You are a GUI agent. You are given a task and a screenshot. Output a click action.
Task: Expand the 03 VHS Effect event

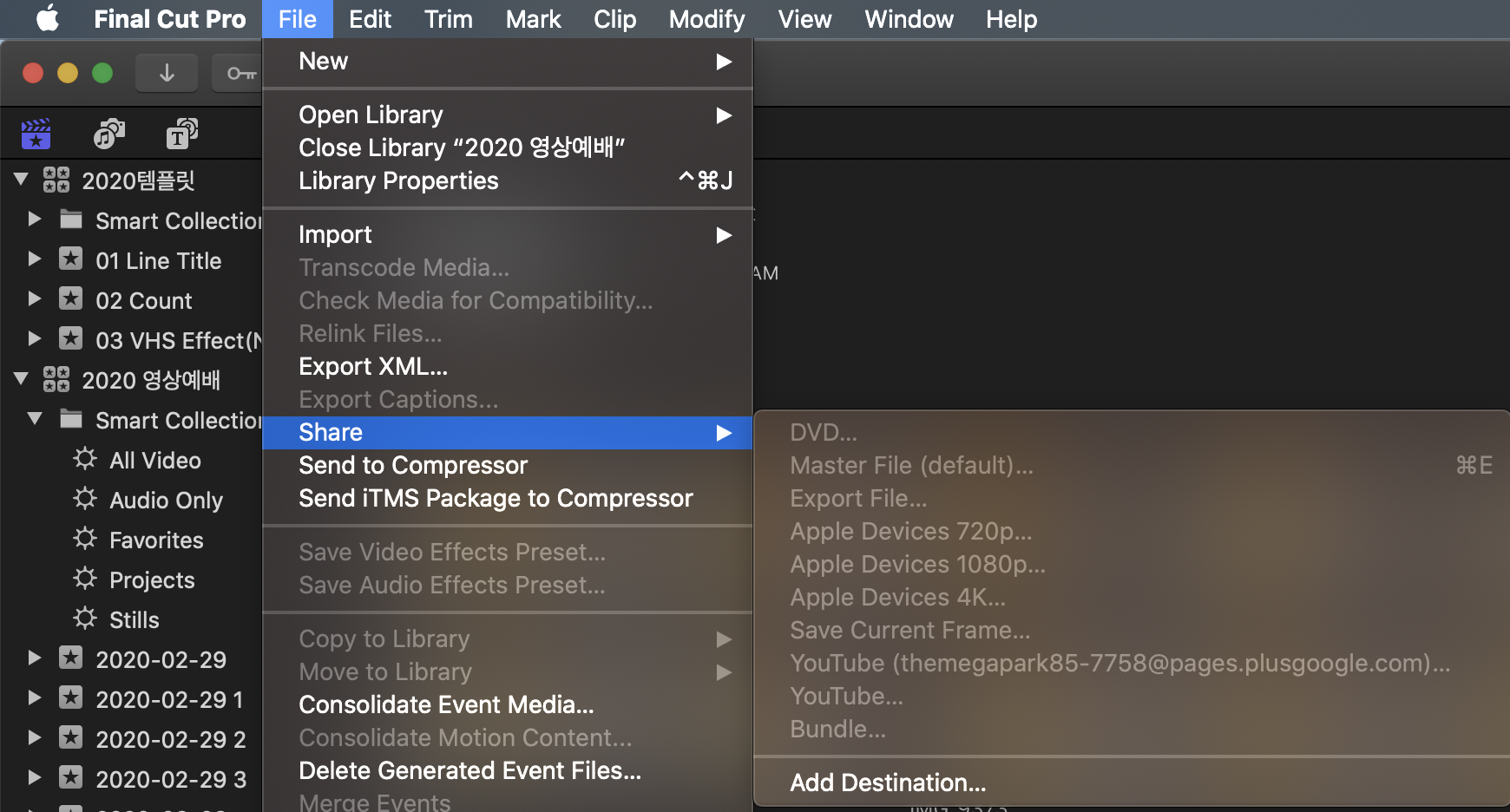(35, 338)
